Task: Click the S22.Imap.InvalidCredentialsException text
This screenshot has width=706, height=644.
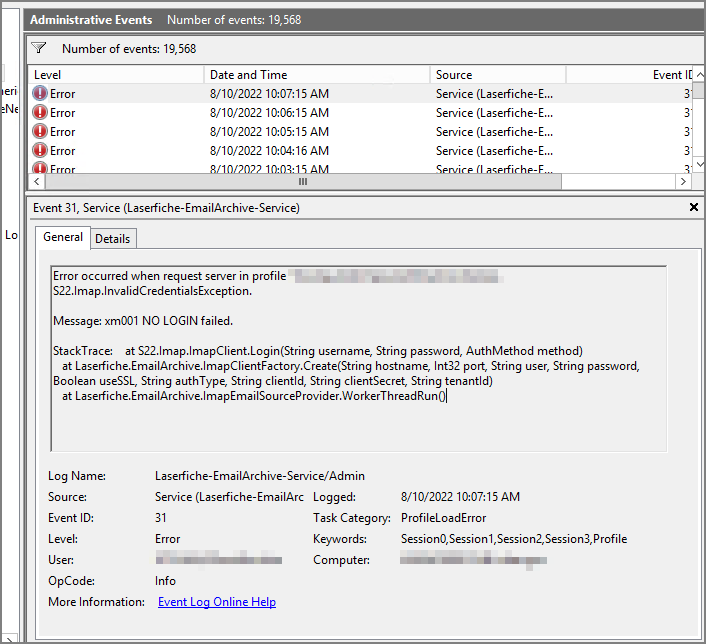Action: pos(152,291)
